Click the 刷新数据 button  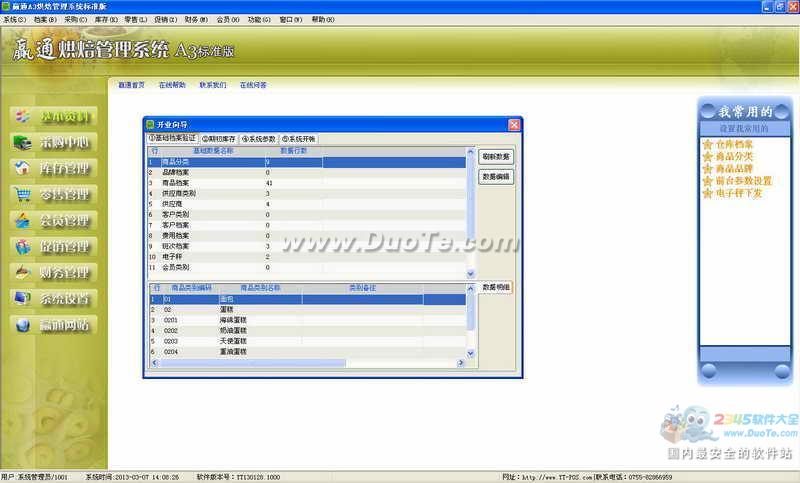click(496, 157)
